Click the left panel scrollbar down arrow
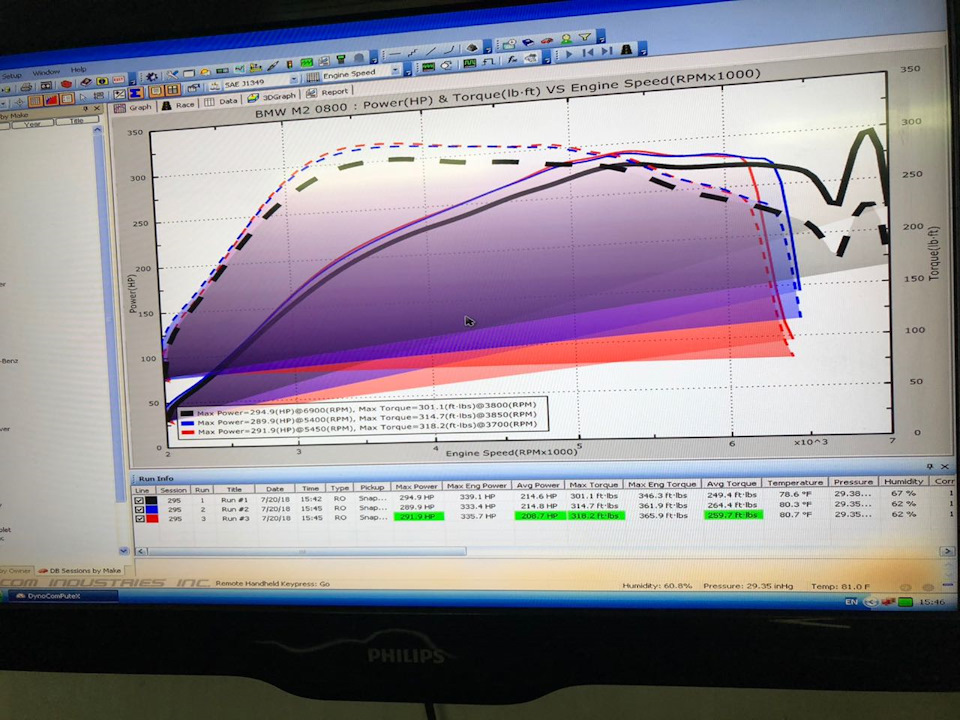 (123, 550)
